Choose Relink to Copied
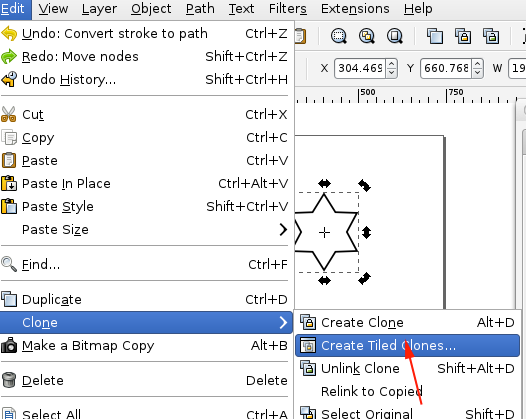The height and width of the screenshot is (419, 526). (407, 391)
